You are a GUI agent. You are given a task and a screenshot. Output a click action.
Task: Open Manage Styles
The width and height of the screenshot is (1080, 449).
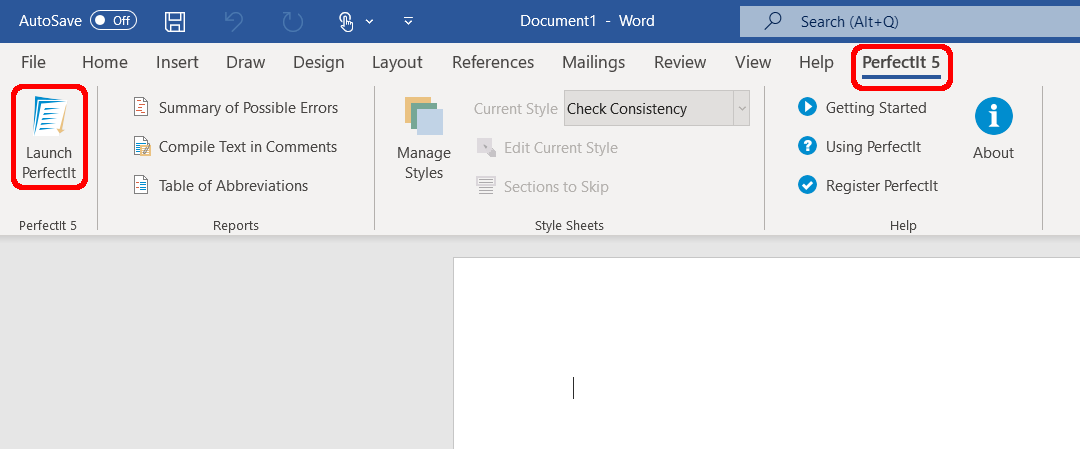(x=424, y=138)
